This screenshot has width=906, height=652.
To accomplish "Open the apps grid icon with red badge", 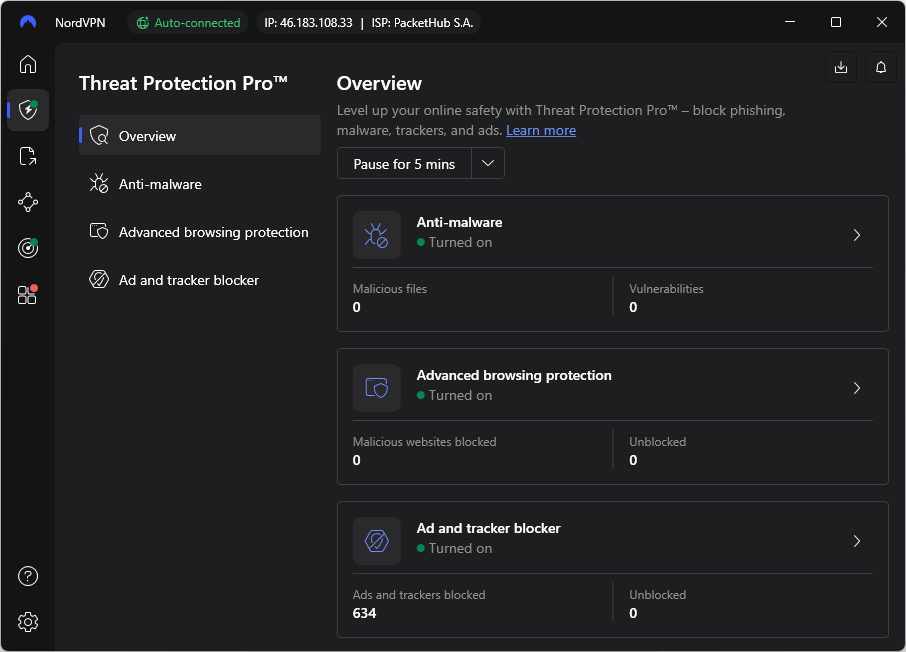I will pyautogui.click(x=27, y=294).
